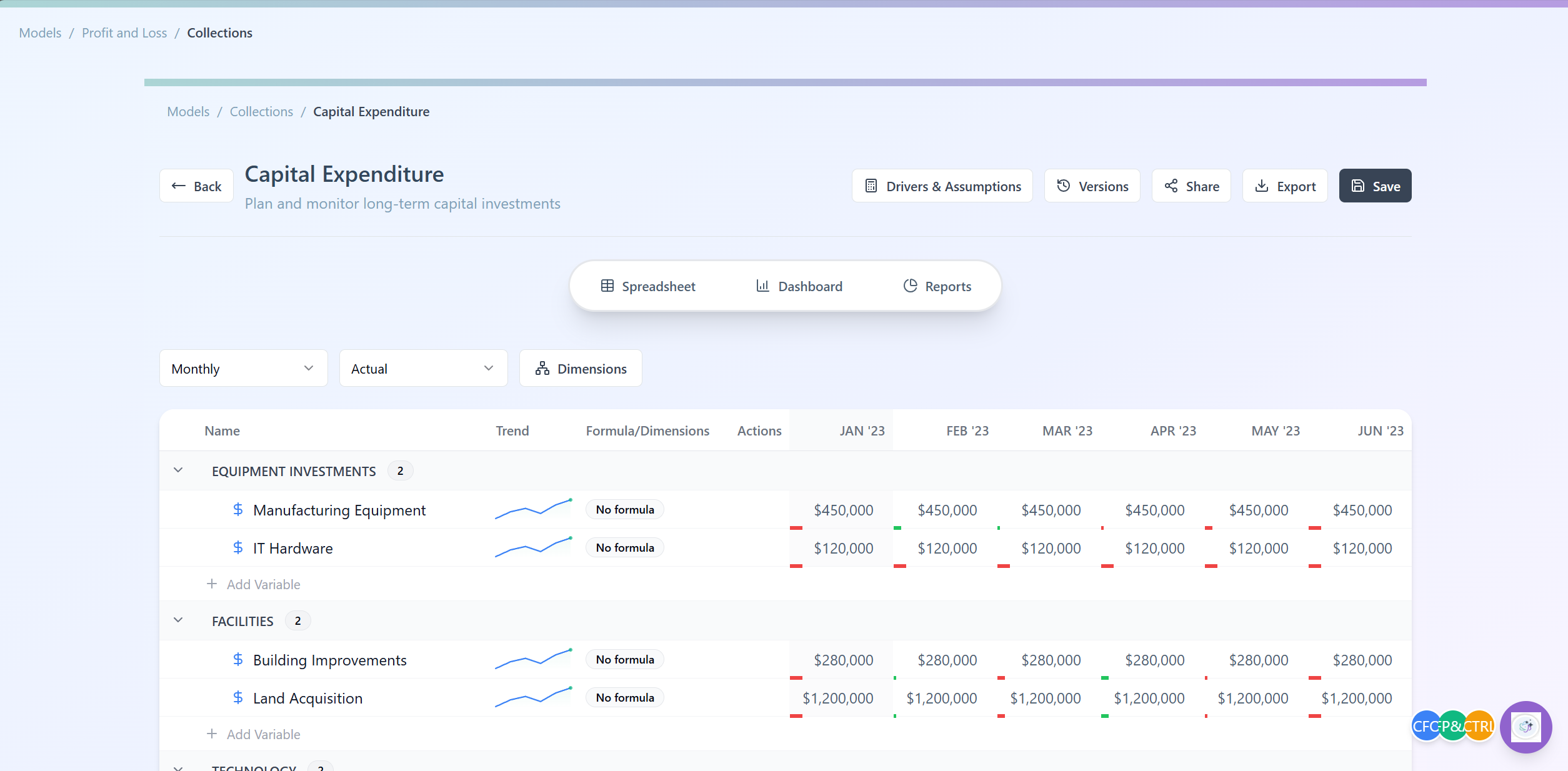View Manufacturing Equipment trend sparkline
This screenshot has height=771, width=1568.
coord(534,509)
